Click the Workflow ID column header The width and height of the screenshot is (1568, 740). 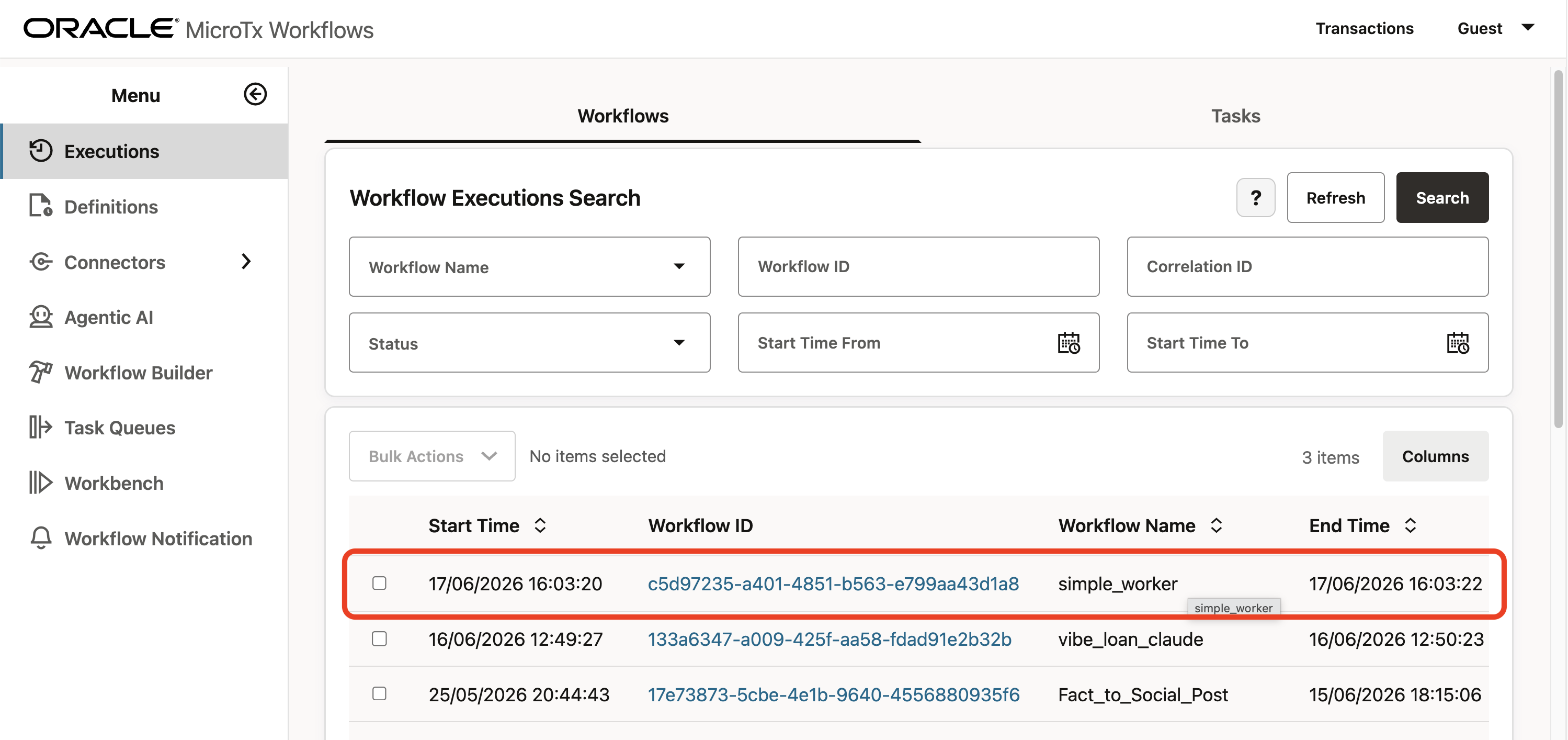pos(700,525)
